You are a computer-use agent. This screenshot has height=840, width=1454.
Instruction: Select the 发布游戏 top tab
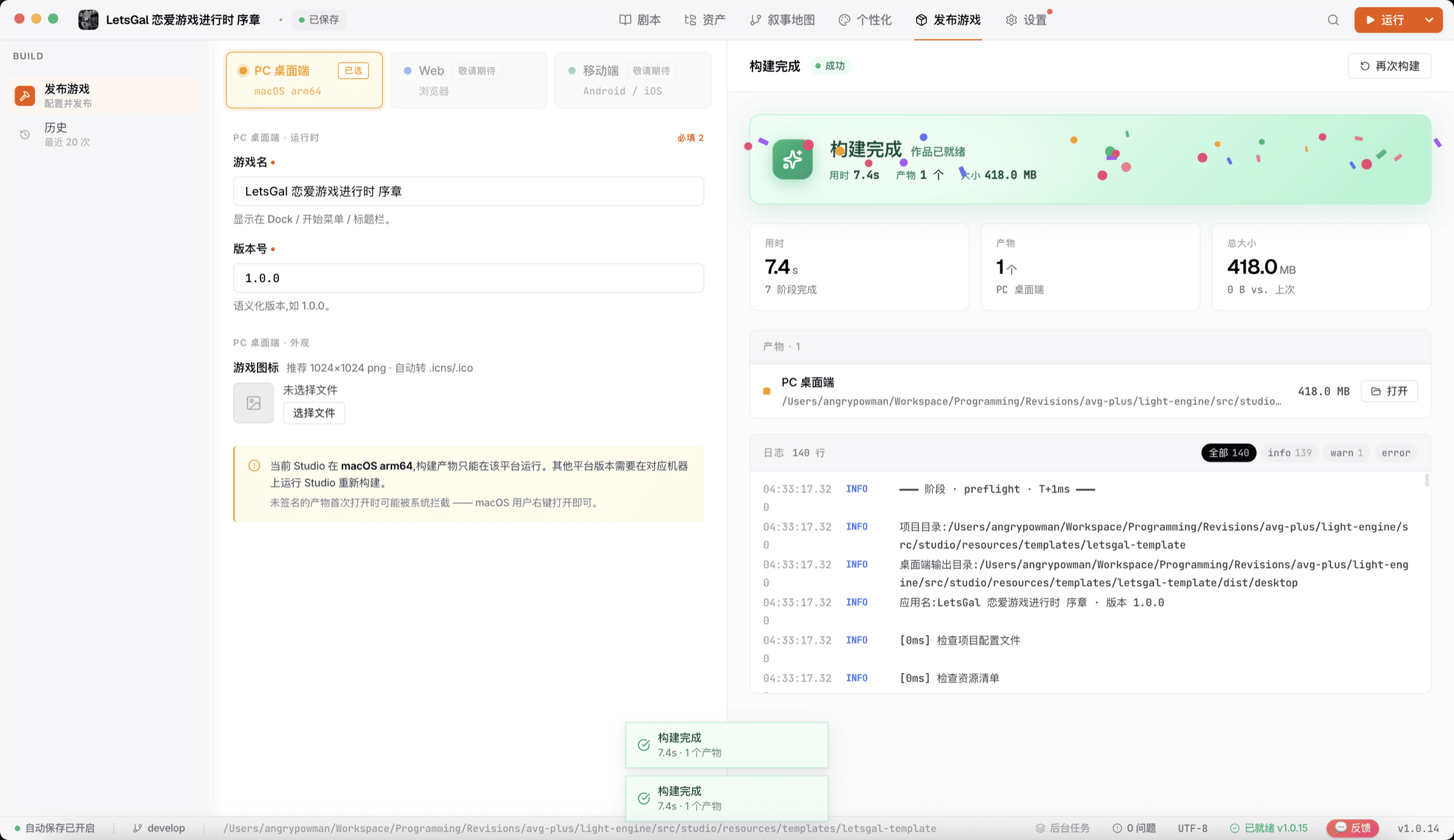pyautogui.click(x=948, y=20)
